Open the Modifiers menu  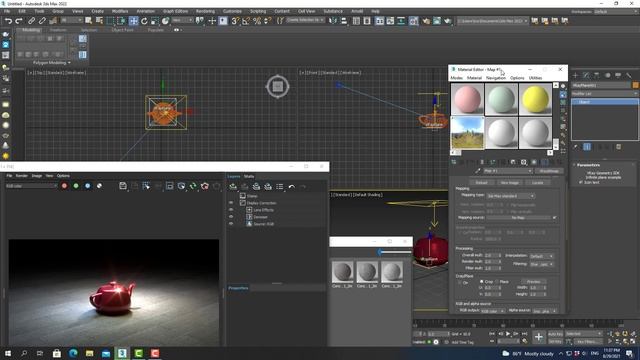pyautogui.click(x=120, y=11)
